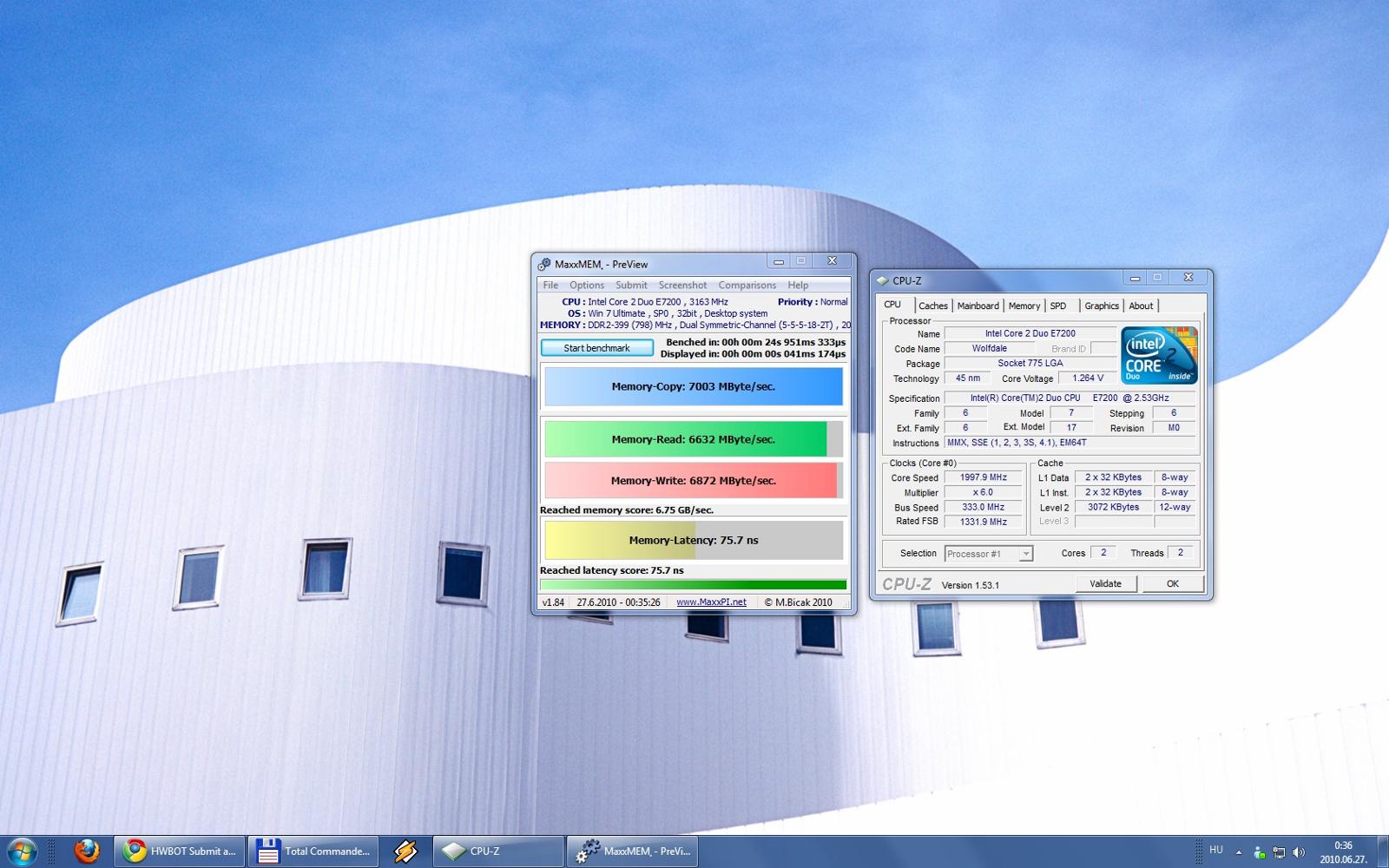Viewport: 1389px width, 868px height.
Task: Open Total Commander taskbar button
Action: (313, 852)
